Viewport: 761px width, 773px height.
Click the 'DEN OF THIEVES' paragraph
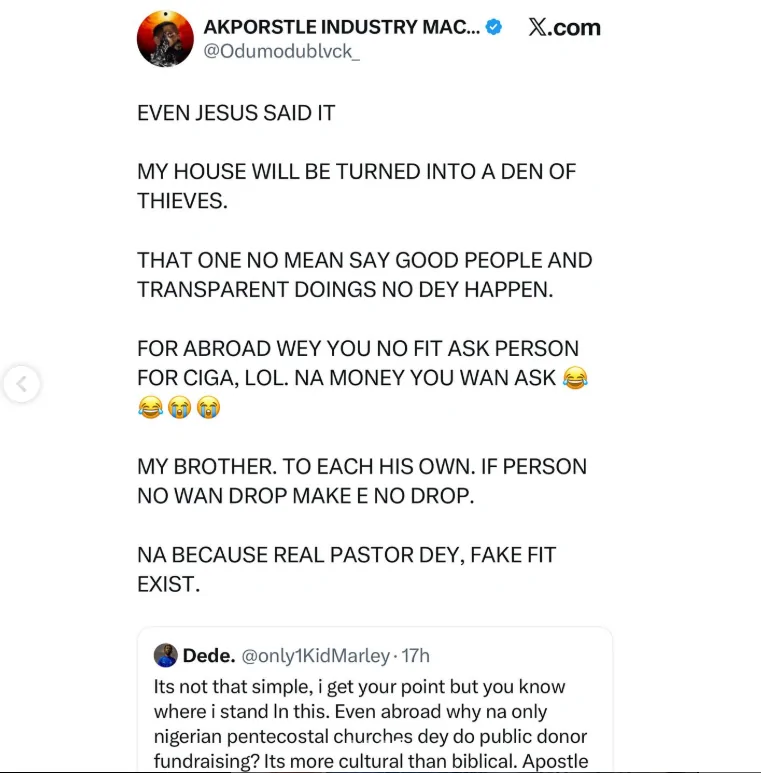pos(356,186)
